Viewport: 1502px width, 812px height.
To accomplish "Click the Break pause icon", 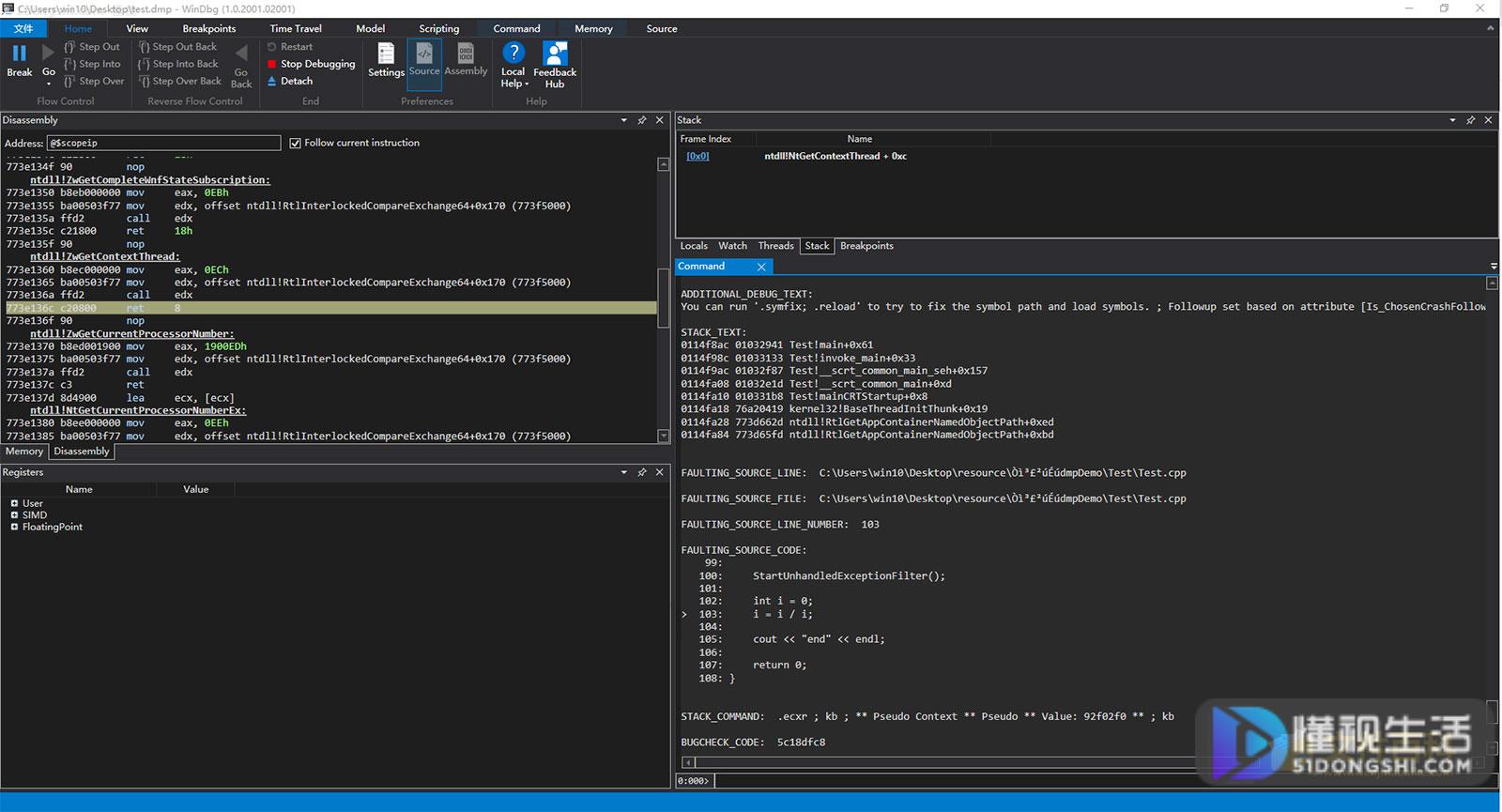I will pos(19,54).
